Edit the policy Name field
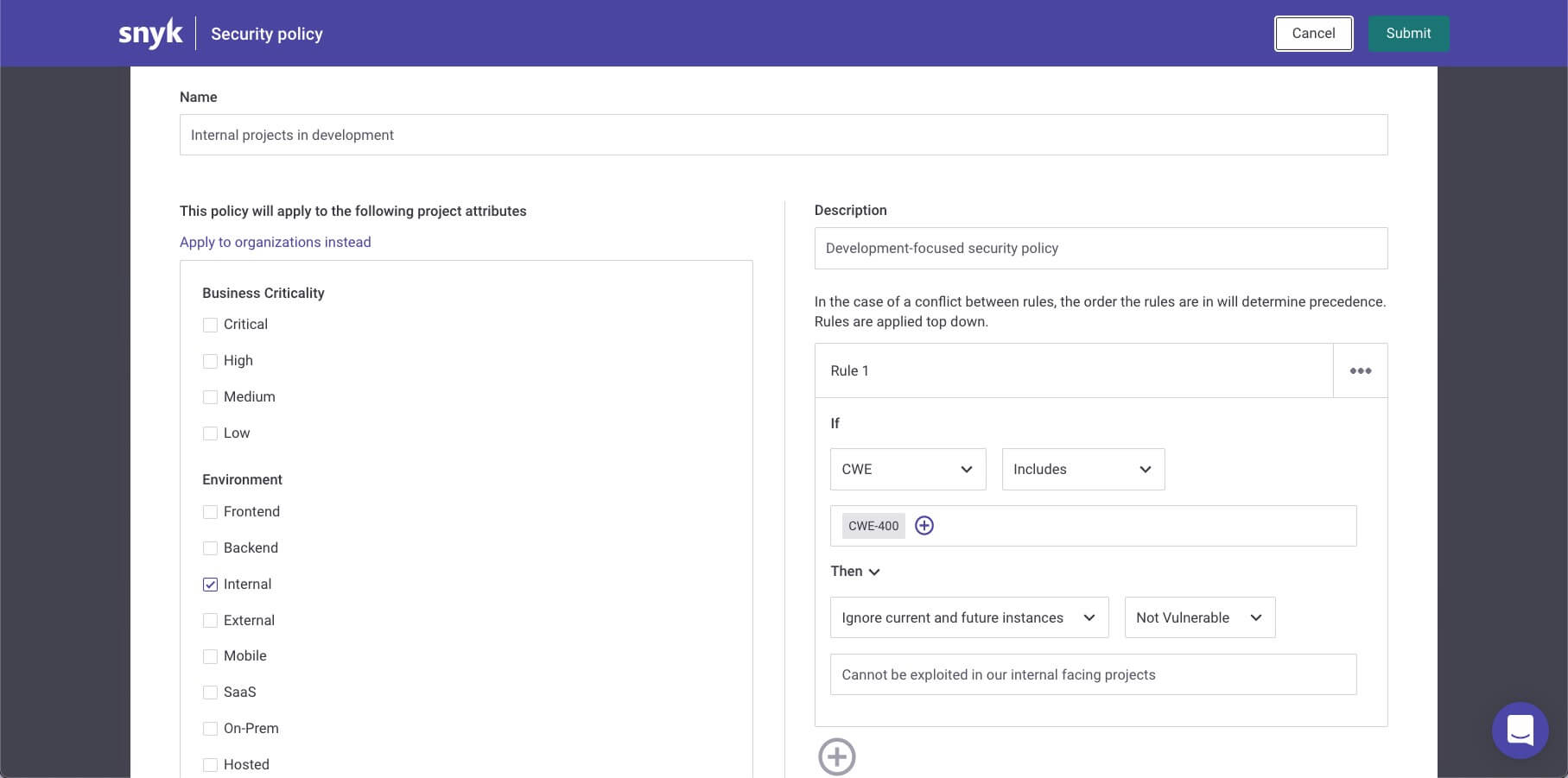 [784, 135]
